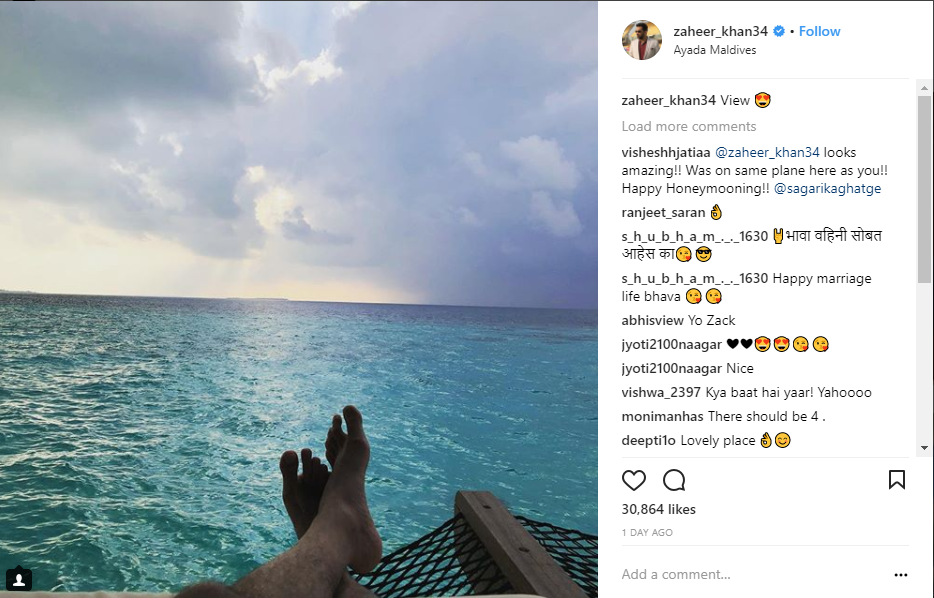Expand more comments with Load more comments

pyautogui.click(x=689, y=126)
